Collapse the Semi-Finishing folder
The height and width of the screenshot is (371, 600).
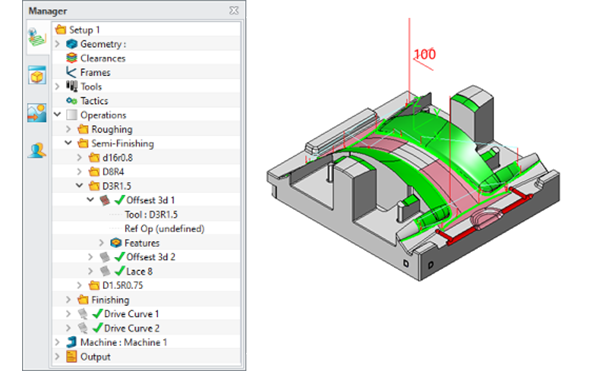[x=68, y=143]
